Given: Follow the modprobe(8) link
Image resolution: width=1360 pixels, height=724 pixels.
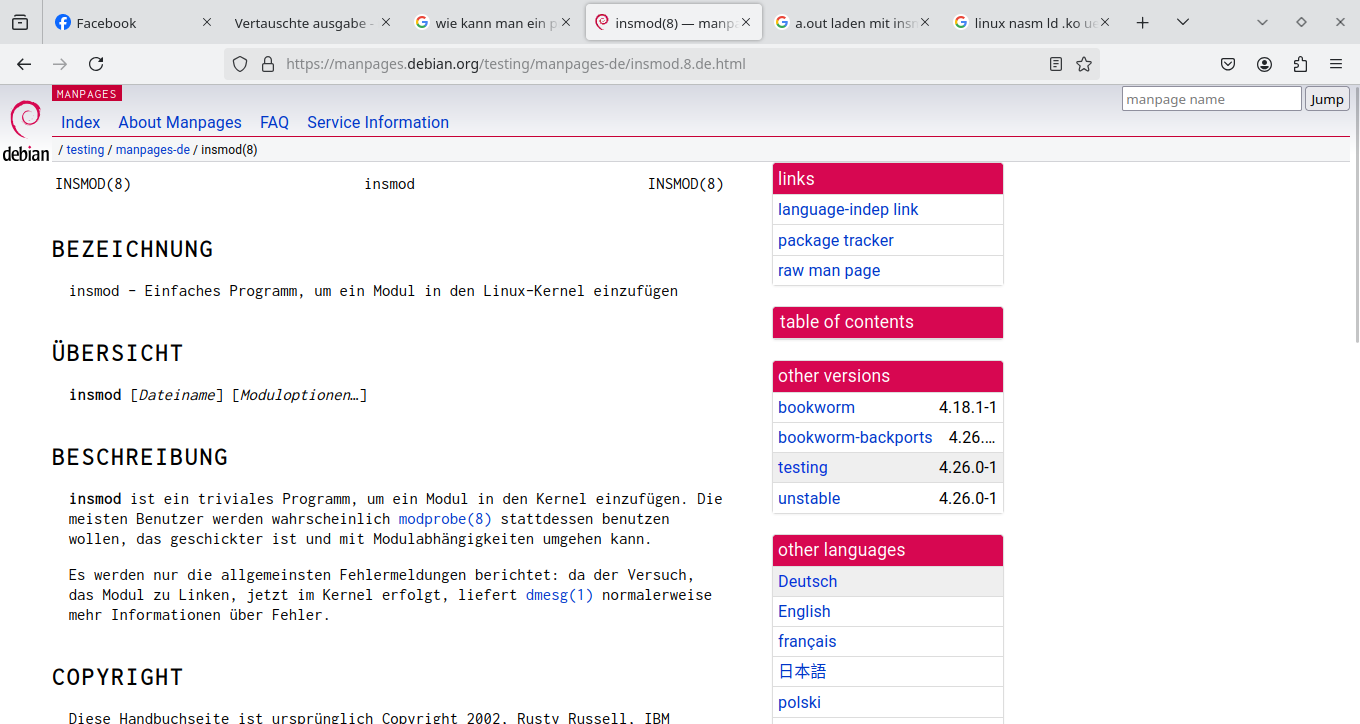Looking at the screenshot, I should (x=445, y=519).
